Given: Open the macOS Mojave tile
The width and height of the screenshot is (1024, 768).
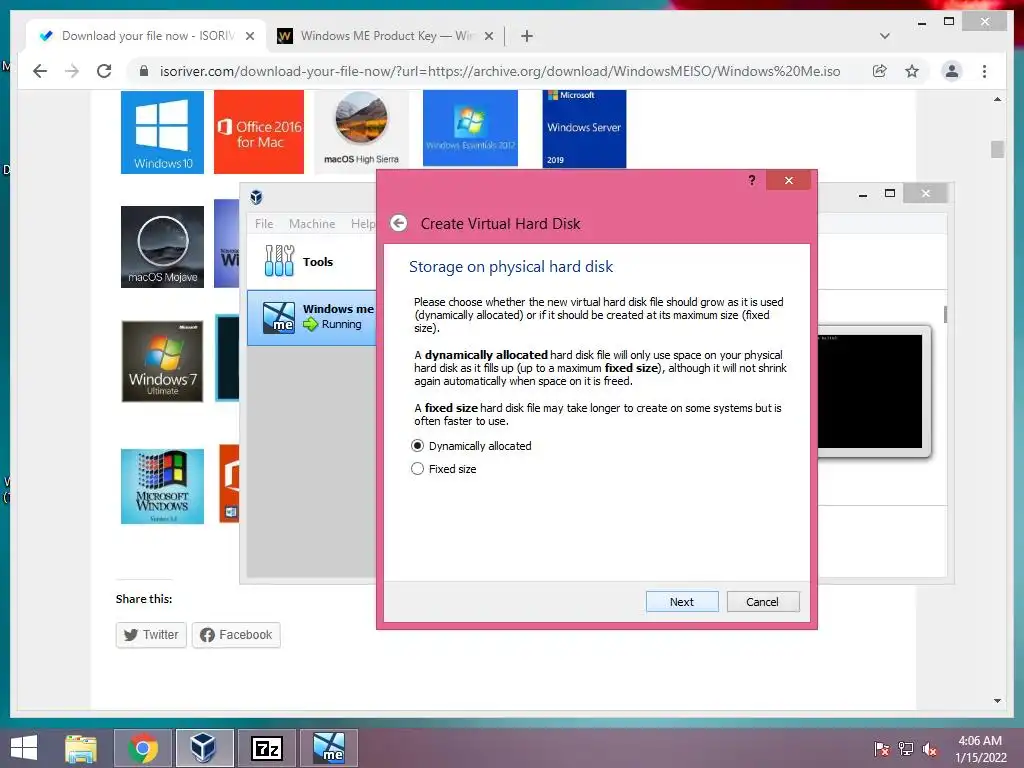Looking at the screenshot, I should pos(163,247).
